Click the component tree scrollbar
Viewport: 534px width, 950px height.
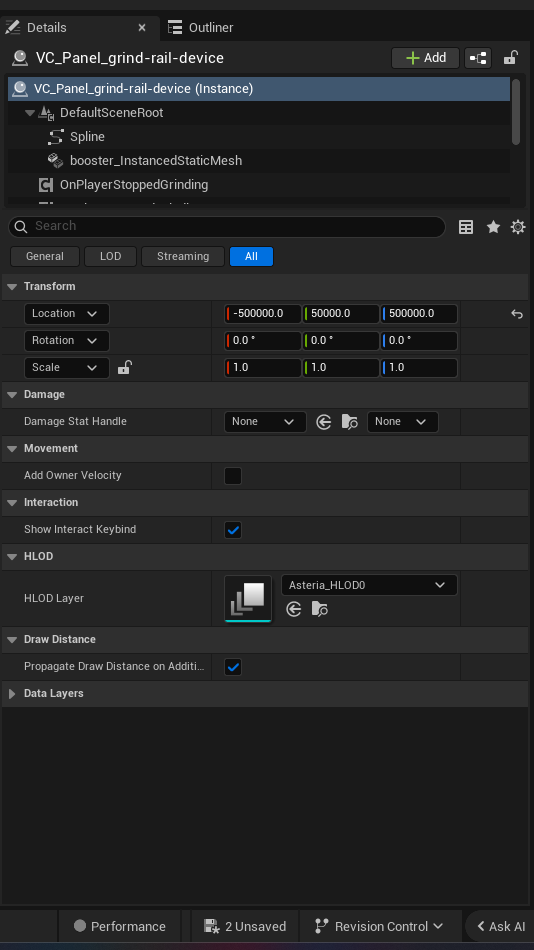(516, 112)
